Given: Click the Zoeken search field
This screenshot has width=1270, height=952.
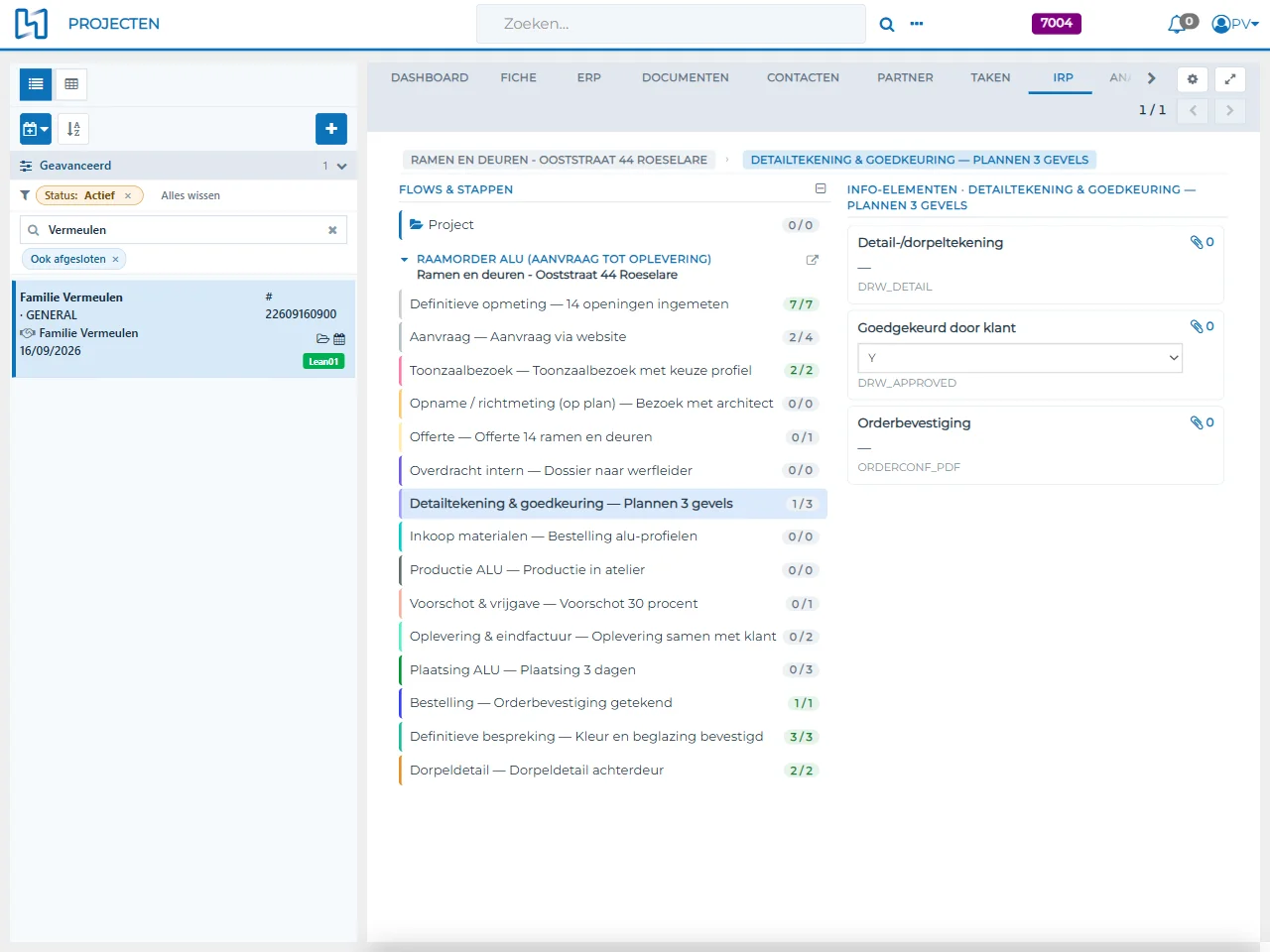Looking at the screenshot, I should click(x=671, y=24).
